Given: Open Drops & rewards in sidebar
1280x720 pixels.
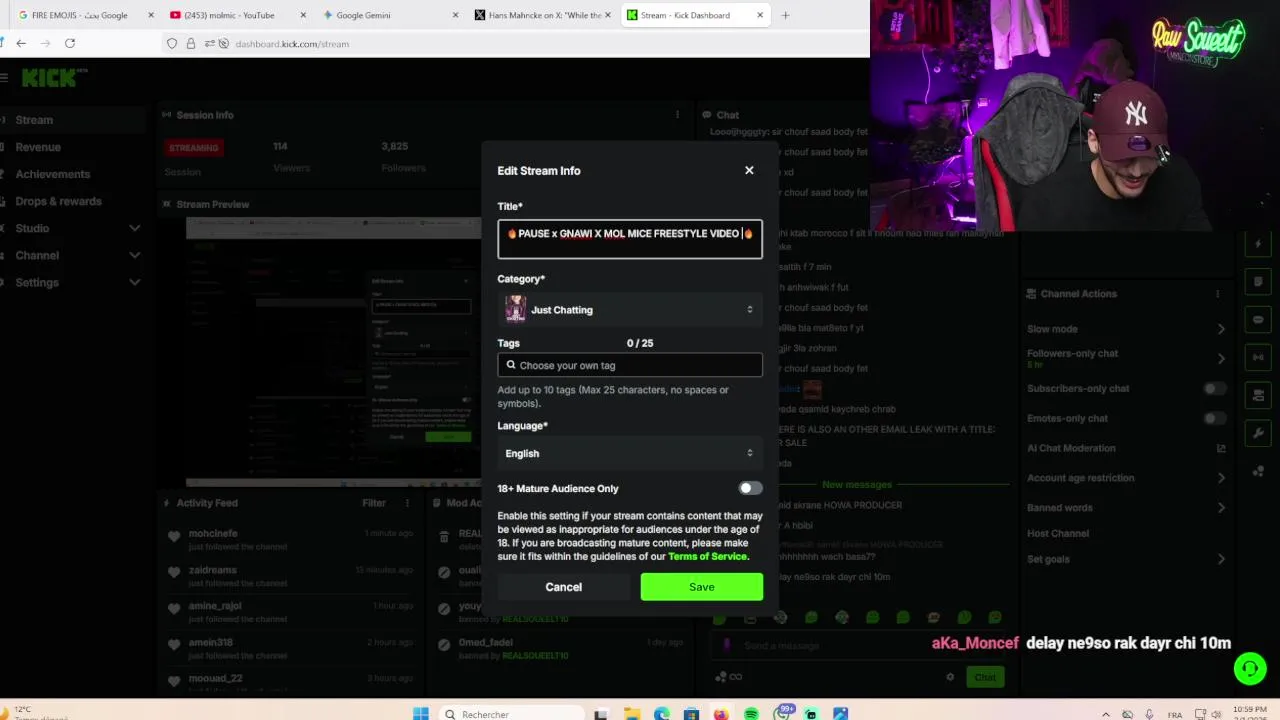Looking at the screenshot, I should [x=72, y=201].
